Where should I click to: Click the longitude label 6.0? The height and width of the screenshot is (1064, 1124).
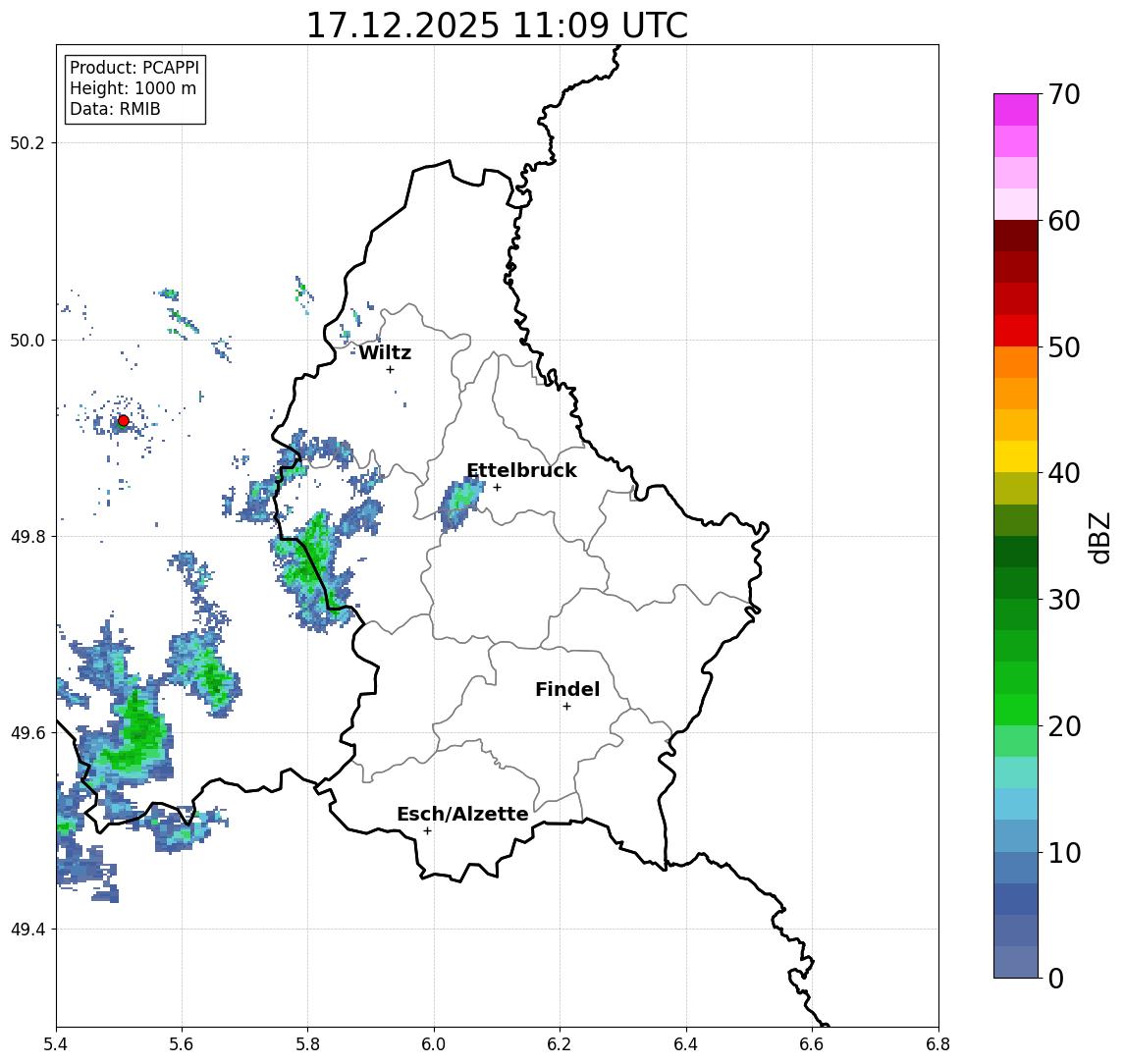[x=434, y=1044]
